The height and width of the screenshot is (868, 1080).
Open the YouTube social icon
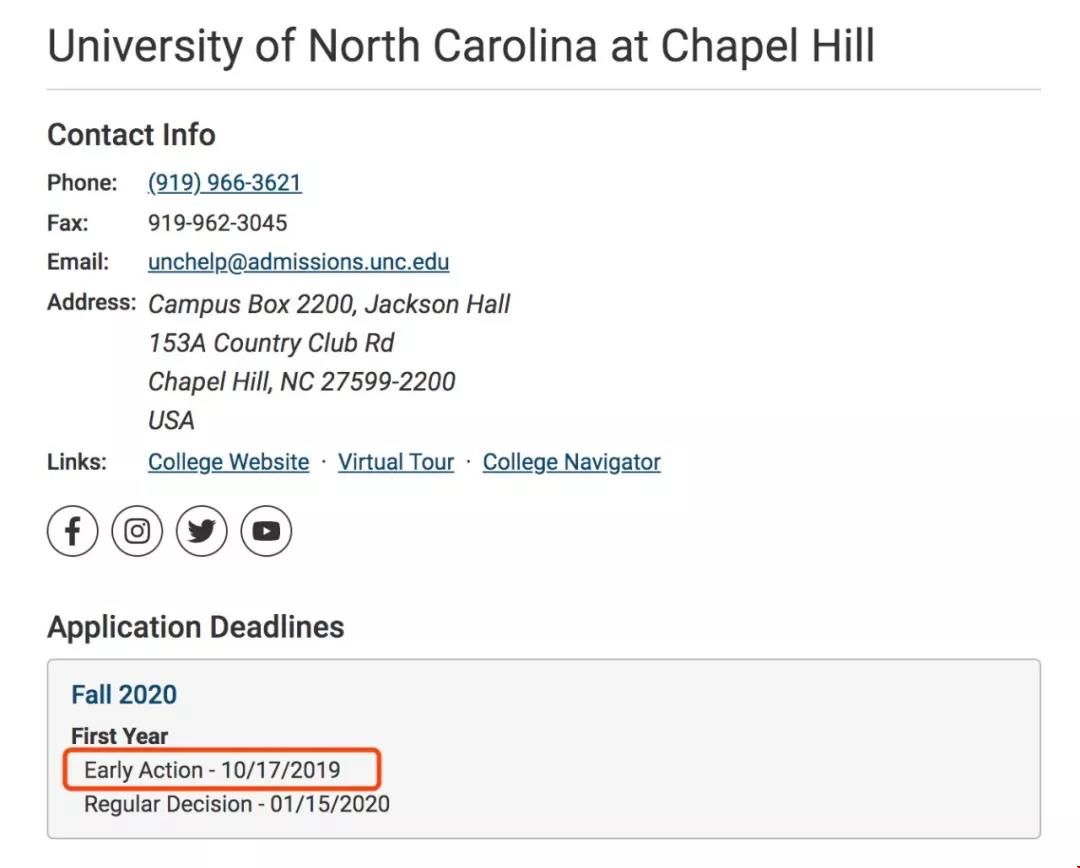(x=266, y=531)
